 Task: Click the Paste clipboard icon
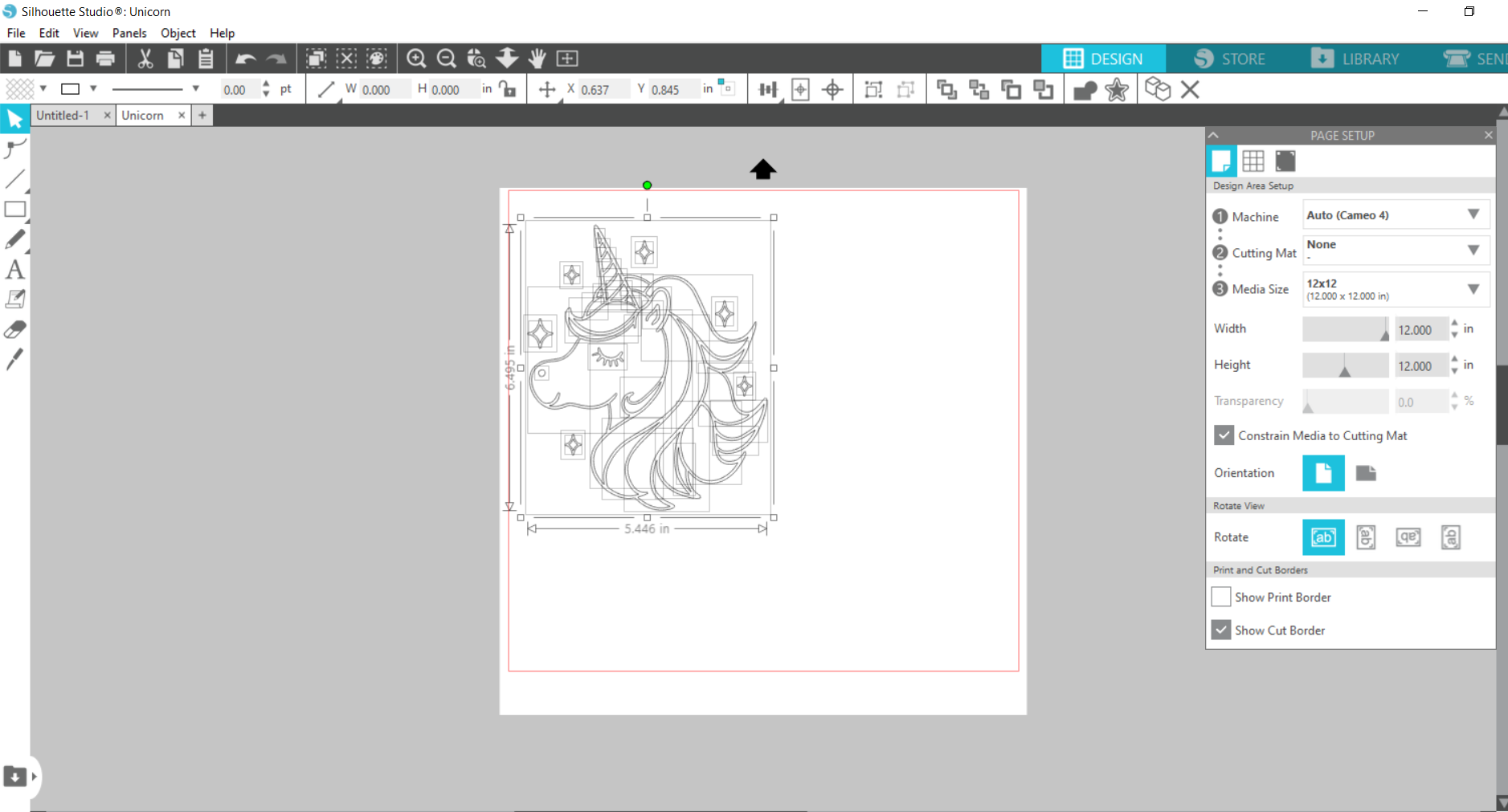(x=206, y=58)
